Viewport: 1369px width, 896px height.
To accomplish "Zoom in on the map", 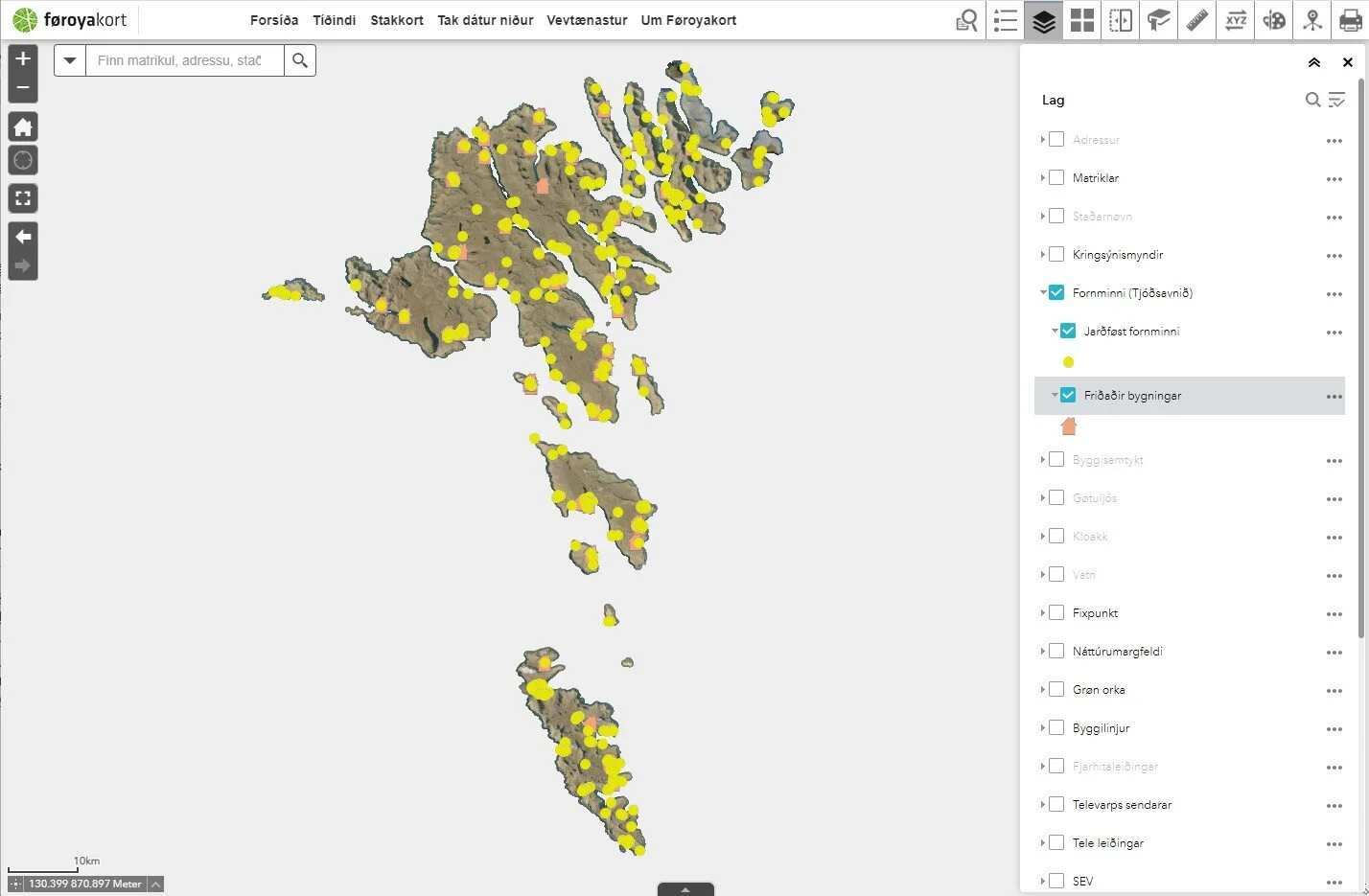I will pyautogui.click(x=23, y=58).
